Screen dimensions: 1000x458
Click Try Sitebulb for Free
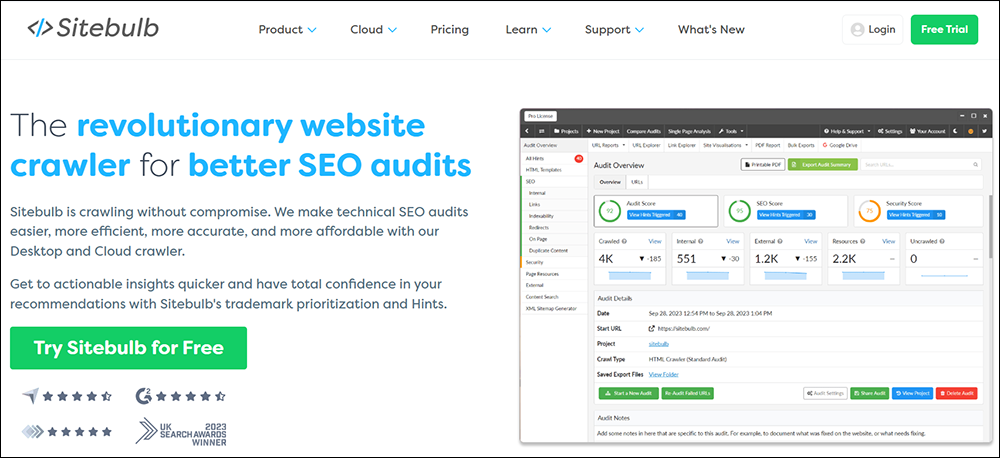[128, 348]
